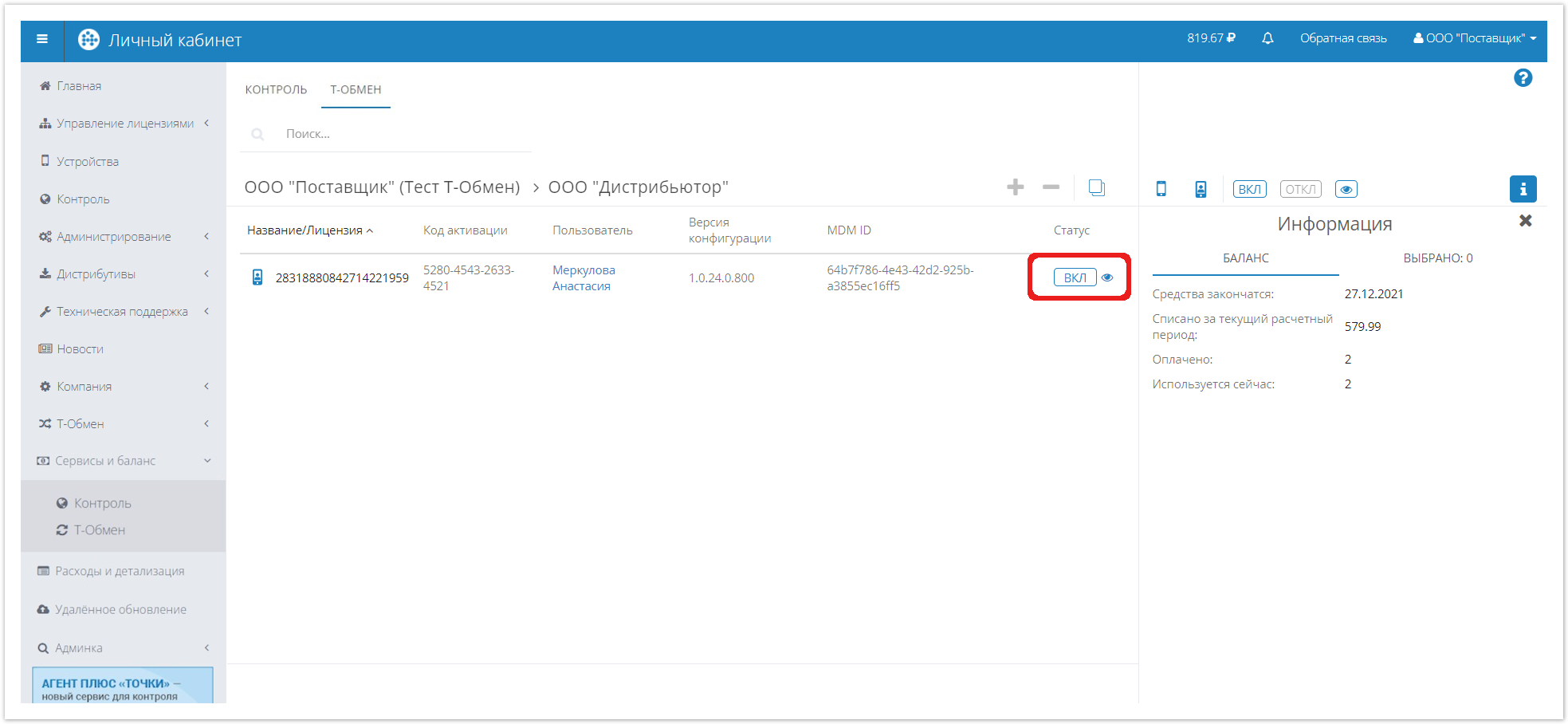1568x724 pixels.
Task: Switch to the КОНТРОЛЬ tab
Action: [276, 89]
